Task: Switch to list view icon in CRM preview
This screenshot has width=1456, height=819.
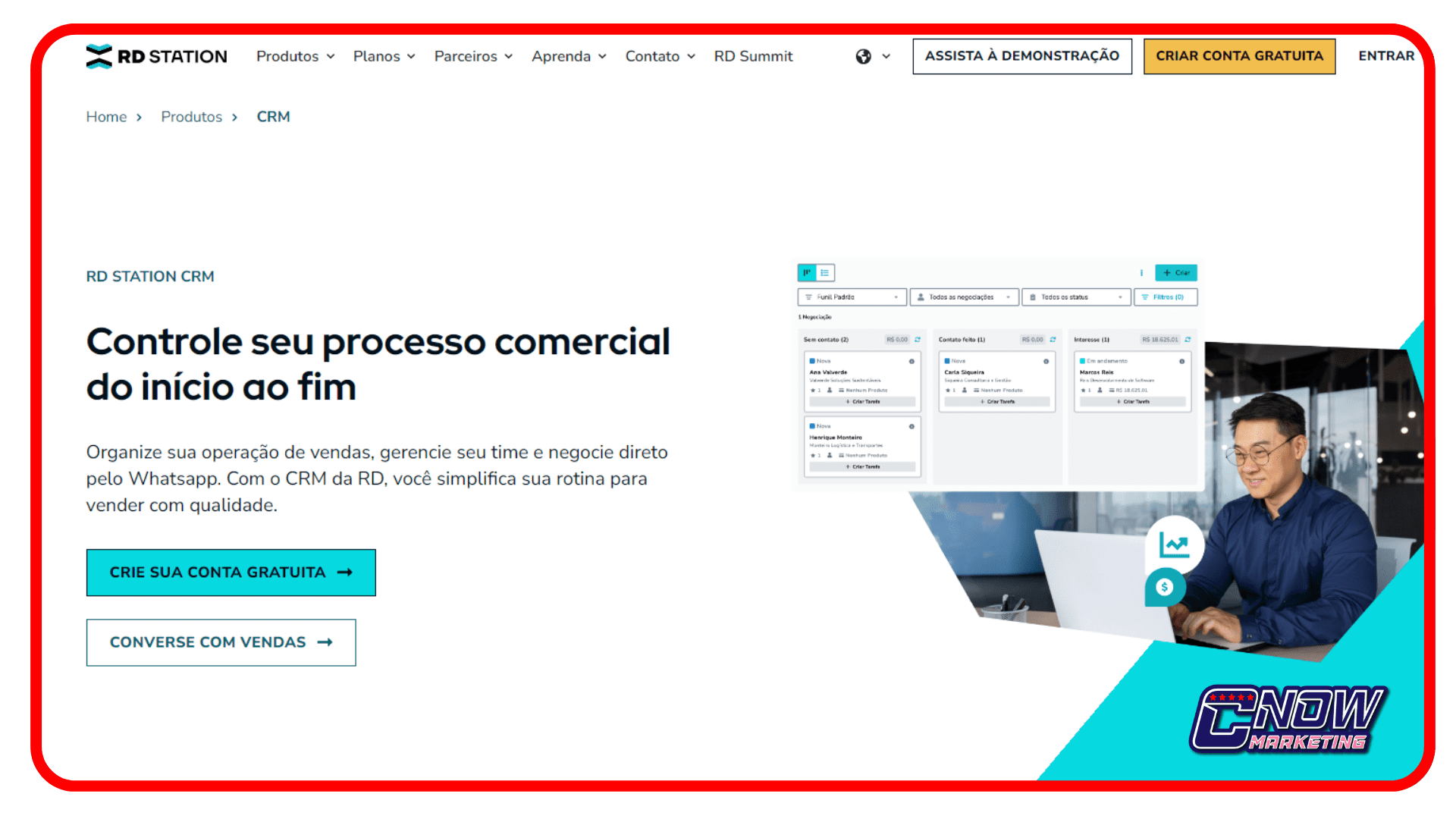Action: tap(825, 272)
